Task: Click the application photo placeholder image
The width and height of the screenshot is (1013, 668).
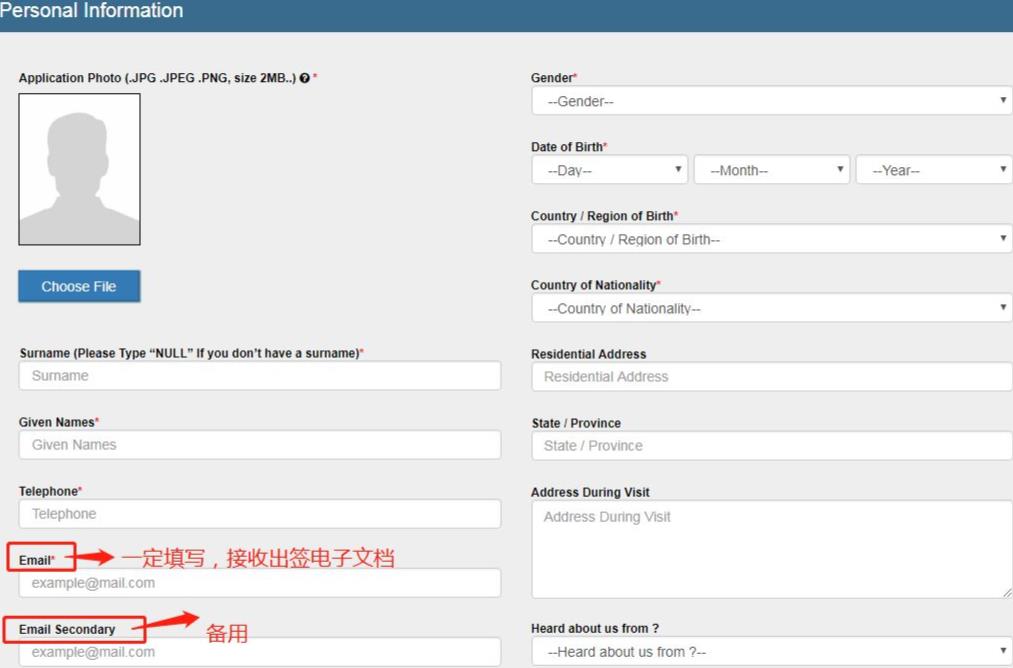Action: pos(79,169)
